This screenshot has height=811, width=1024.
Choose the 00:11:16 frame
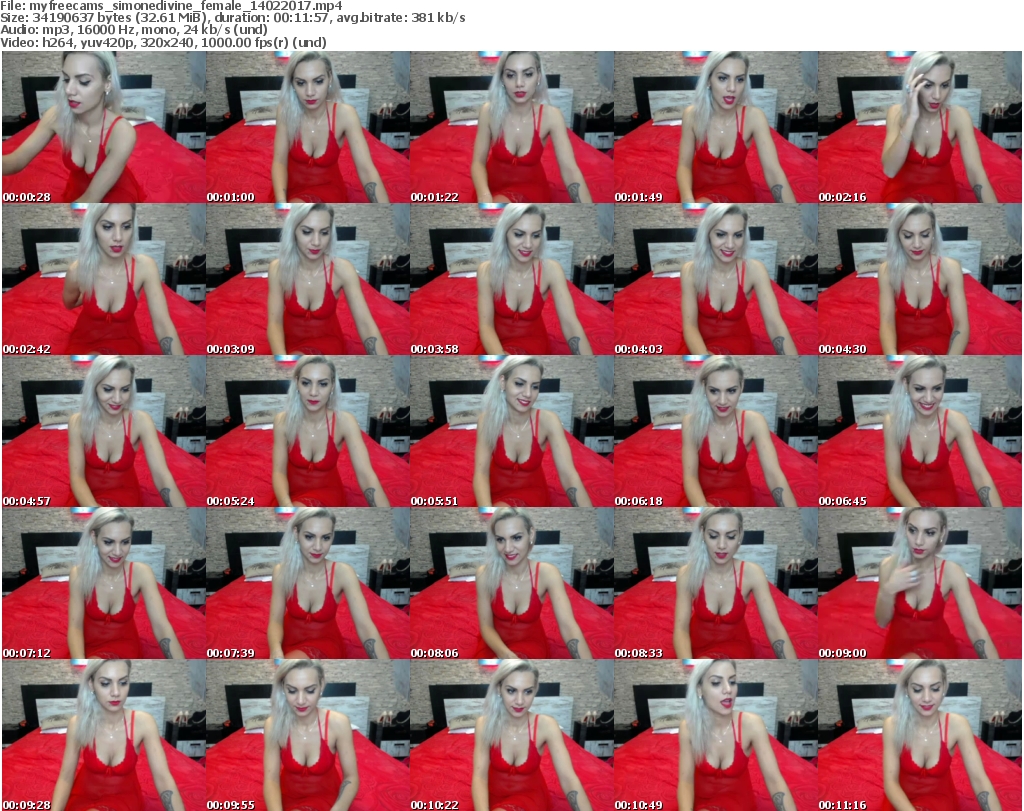click(920, 735)
